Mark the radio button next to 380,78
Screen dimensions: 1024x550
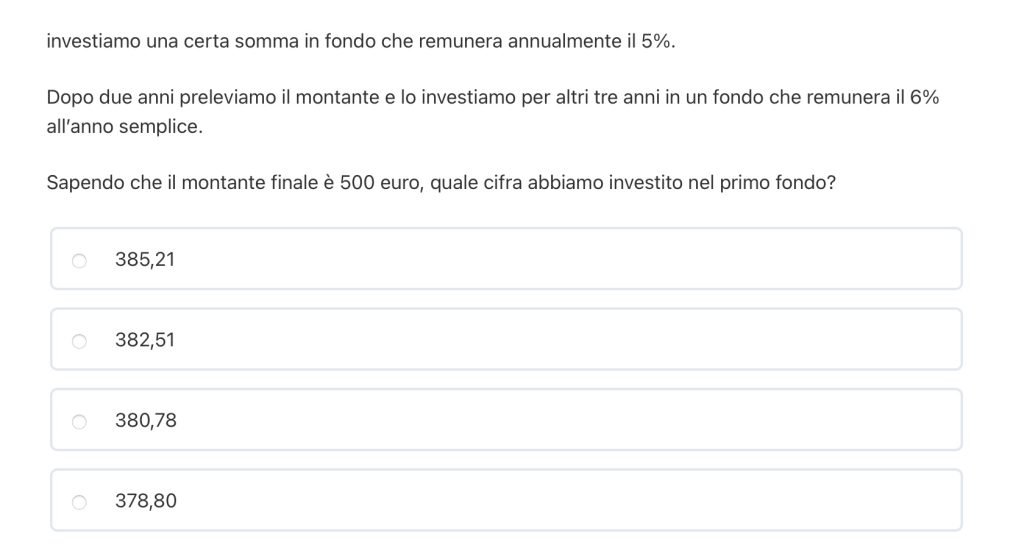[79, 422]
